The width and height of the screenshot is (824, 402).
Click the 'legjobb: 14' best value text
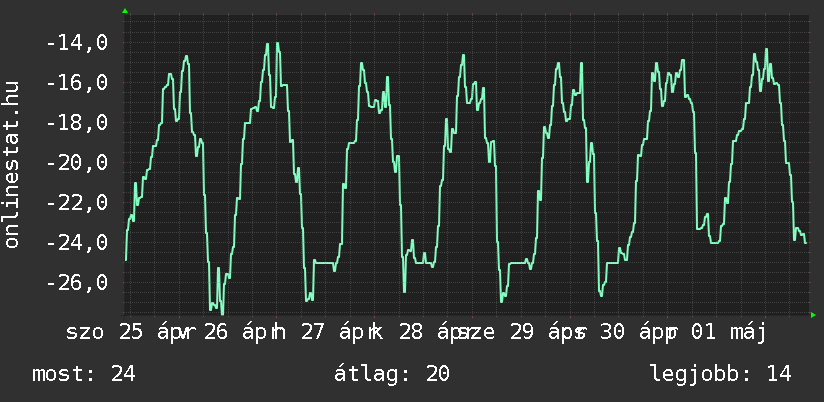click(720, 374)
